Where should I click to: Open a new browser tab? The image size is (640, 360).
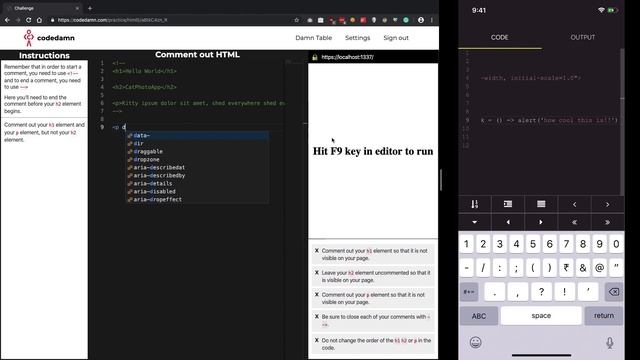pos(90,8)
